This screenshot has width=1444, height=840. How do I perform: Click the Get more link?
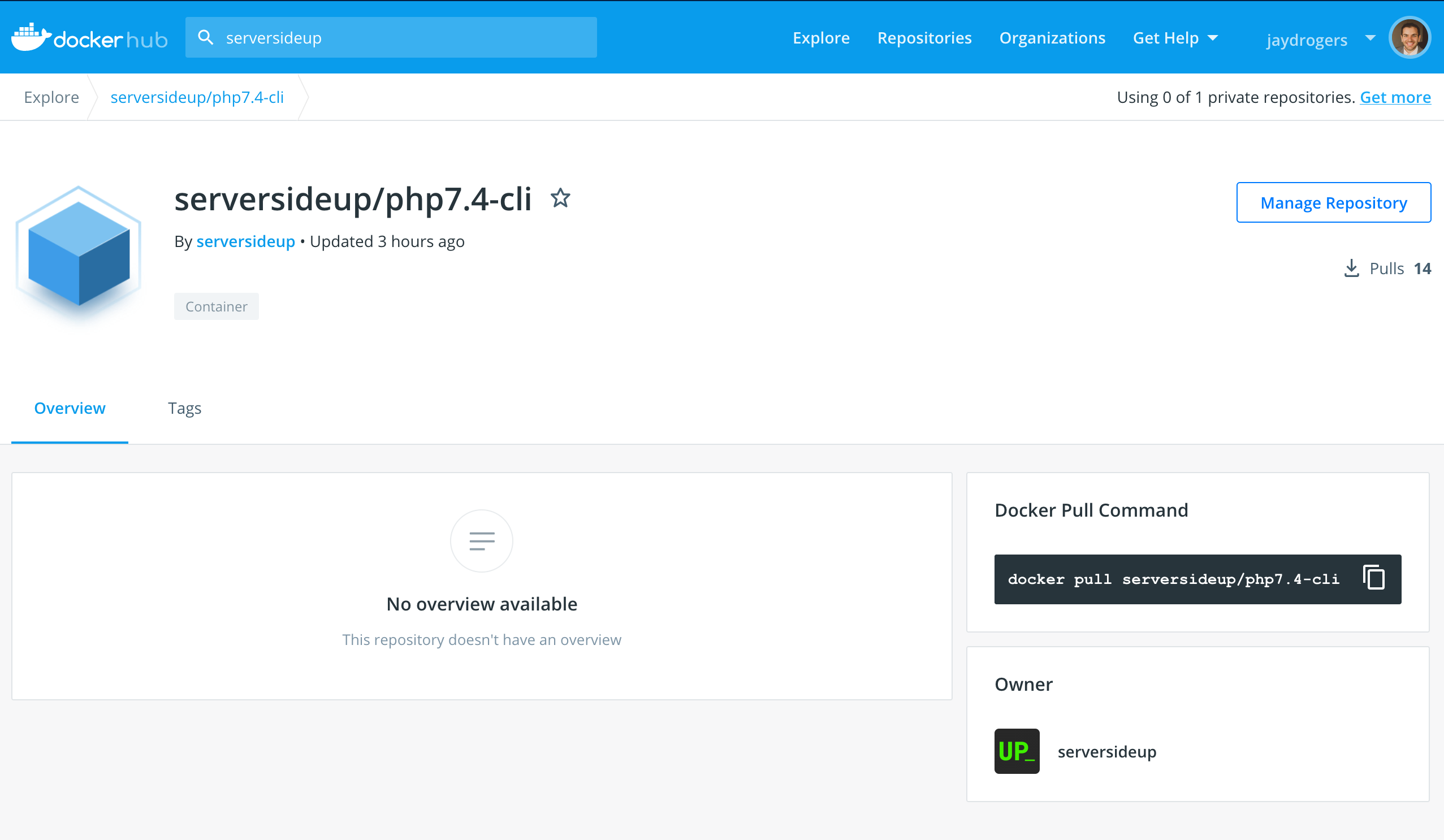click(1395, 97)
